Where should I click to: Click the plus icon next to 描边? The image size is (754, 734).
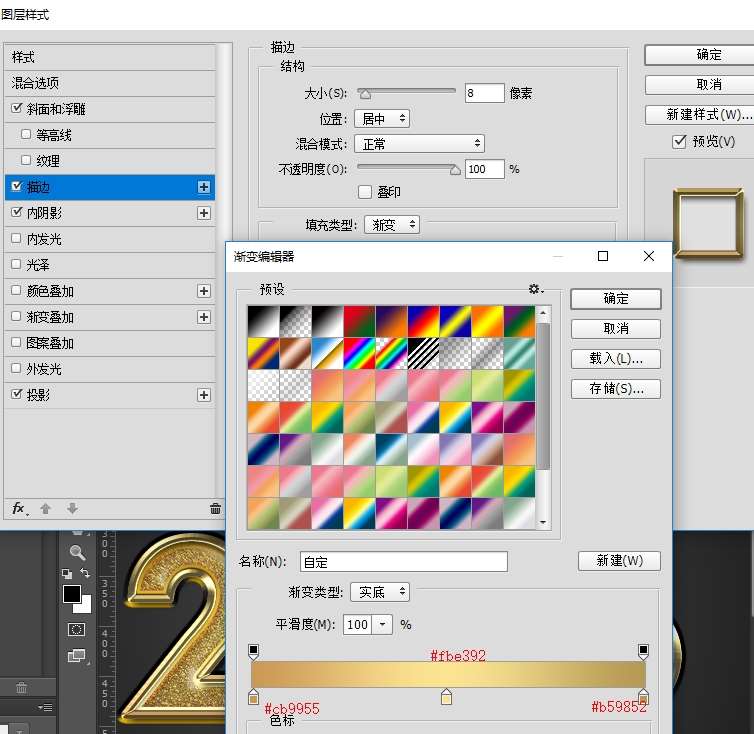(204, 187)
